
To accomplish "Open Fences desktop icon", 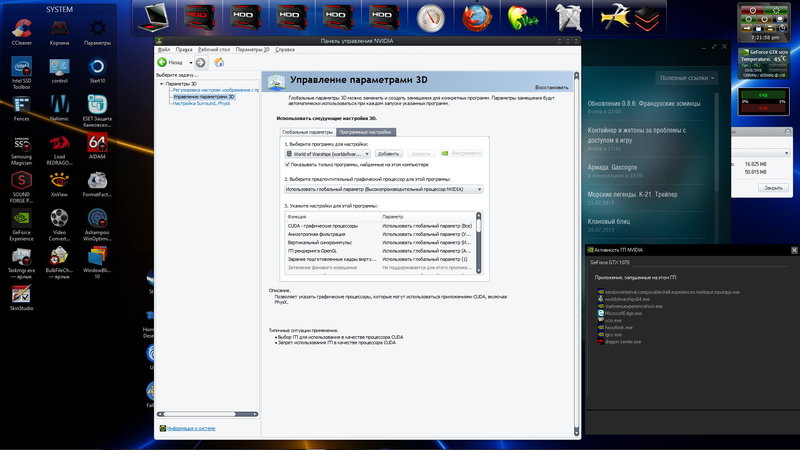I will point(21,108).
